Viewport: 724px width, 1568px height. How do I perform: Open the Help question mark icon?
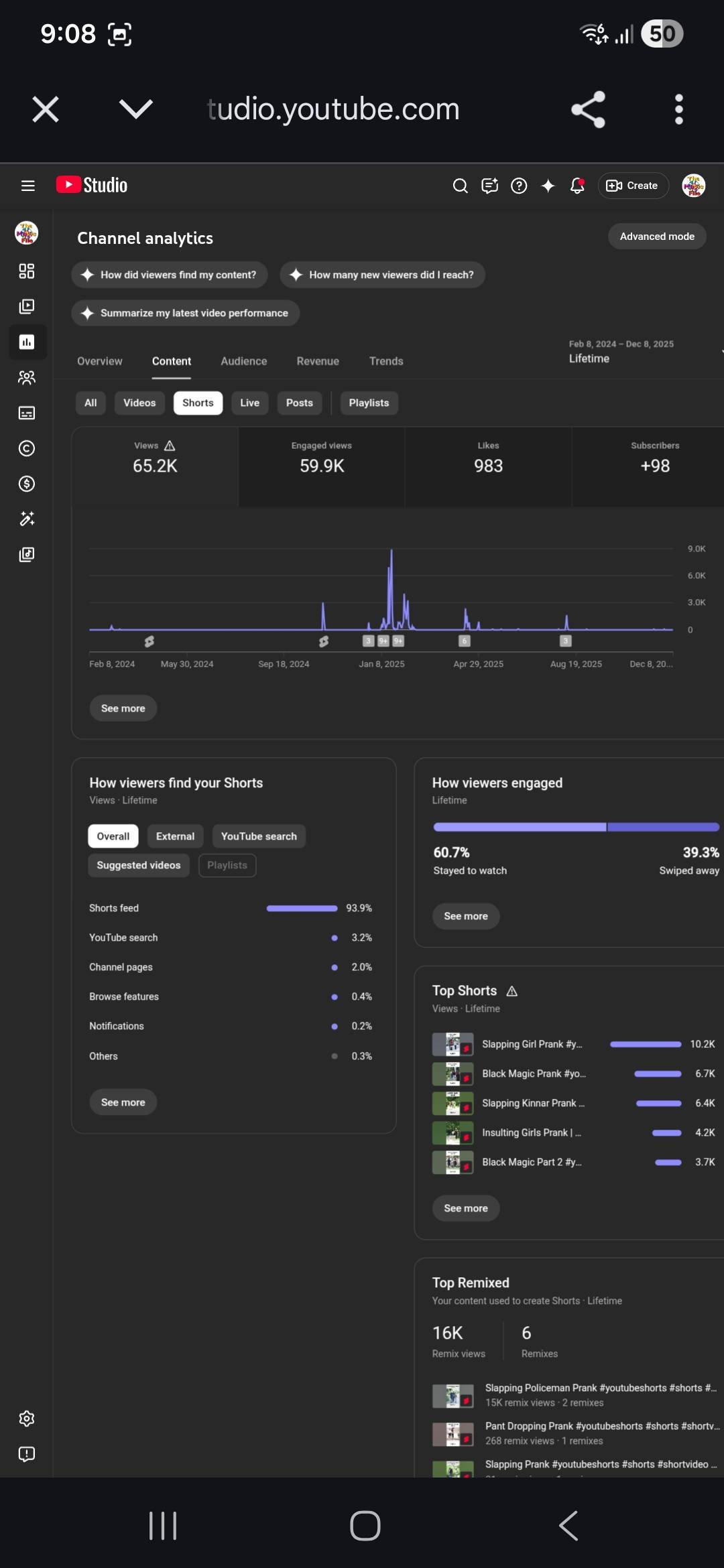519,186
